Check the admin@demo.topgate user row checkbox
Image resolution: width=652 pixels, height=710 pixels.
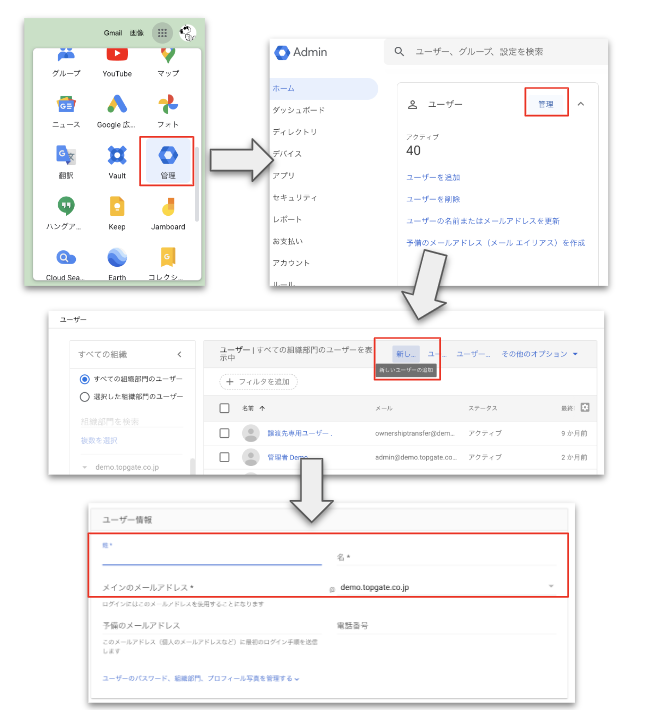coord(224,457)
